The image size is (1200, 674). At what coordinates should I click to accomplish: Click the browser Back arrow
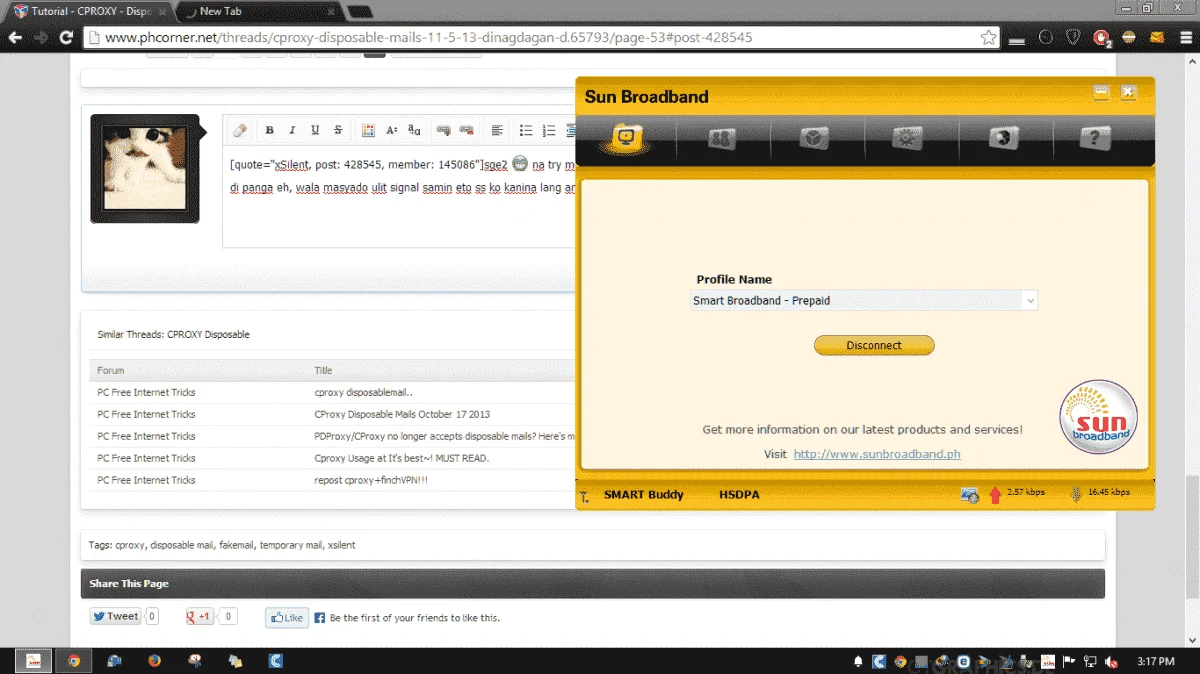tap(15, 37)
